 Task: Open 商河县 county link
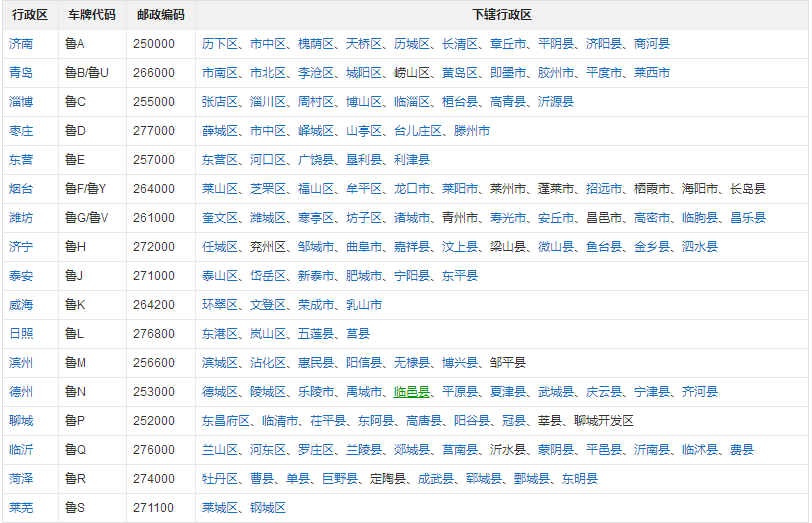pyautogui.click(x=652, y=44)
